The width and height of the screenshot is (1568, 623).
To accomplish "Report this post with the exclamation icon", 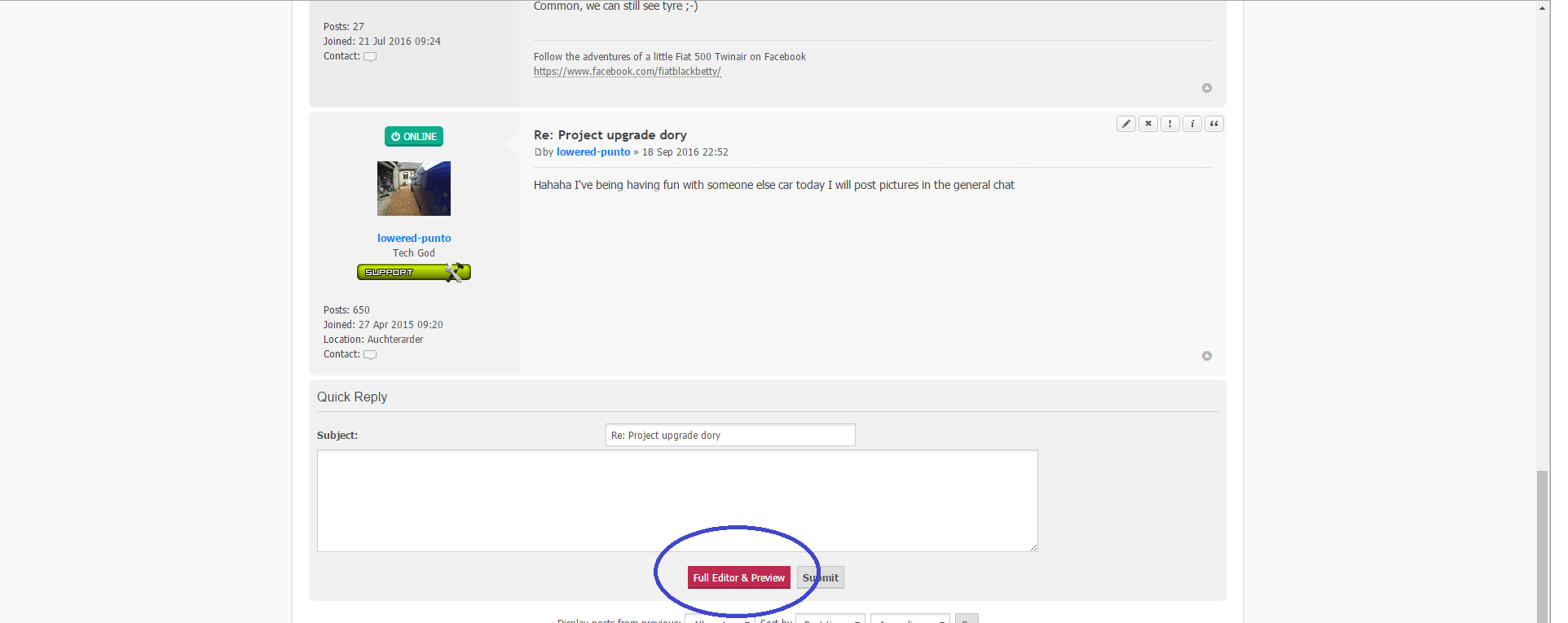I will [x=1169, y=124].
